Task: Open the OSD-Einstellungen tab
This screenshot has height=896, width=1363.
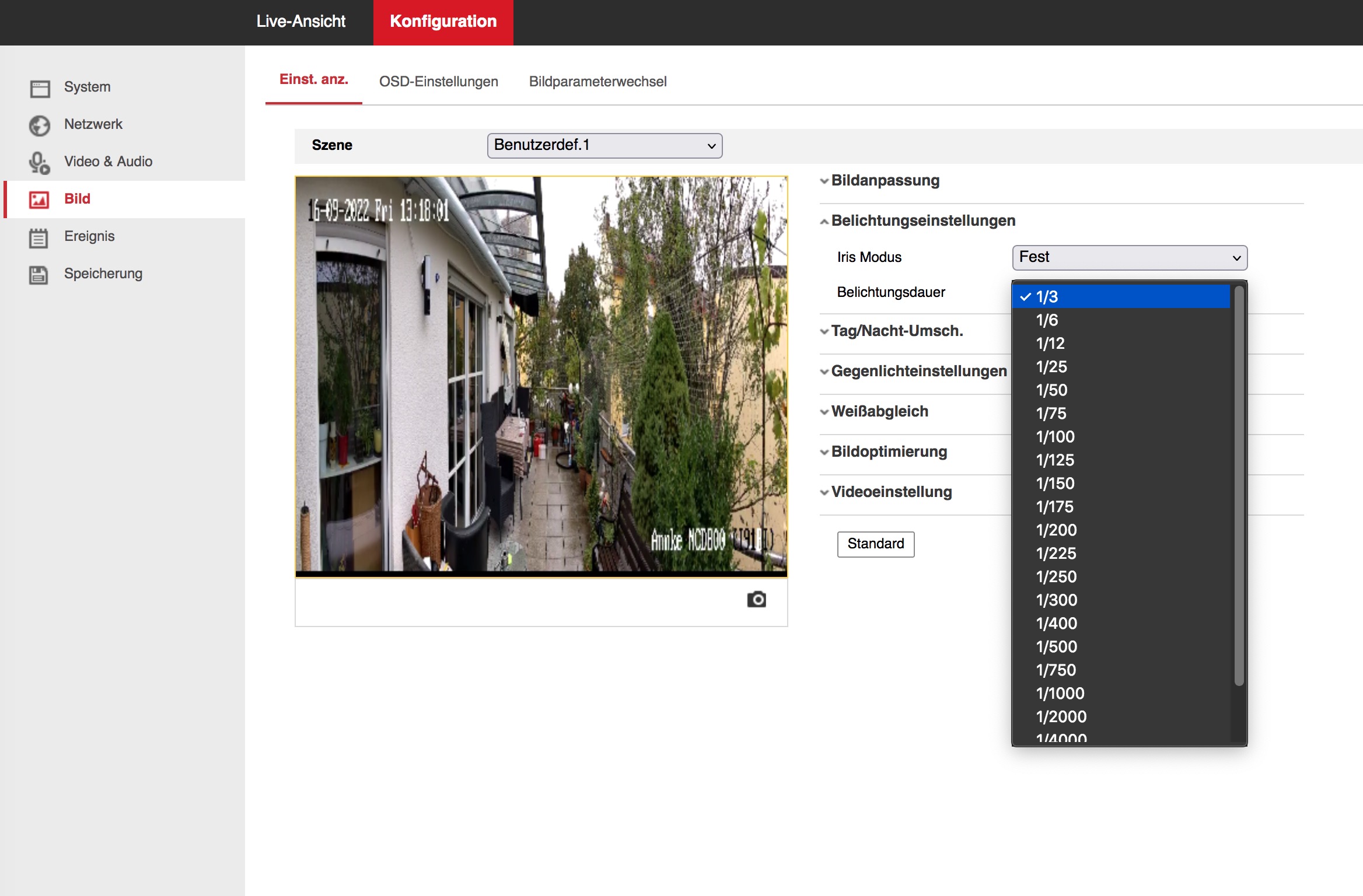Action: (438, 82)
